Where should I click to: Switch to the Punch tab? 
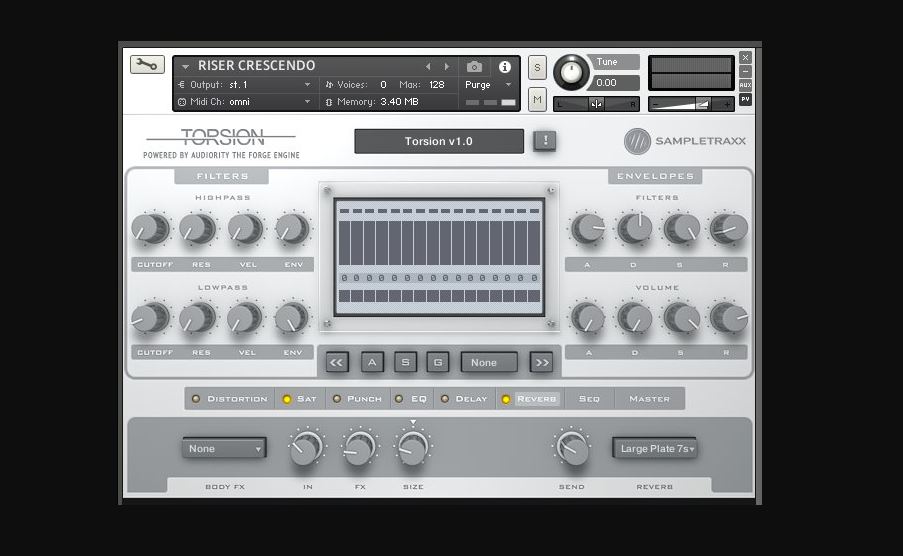point(365,399)
